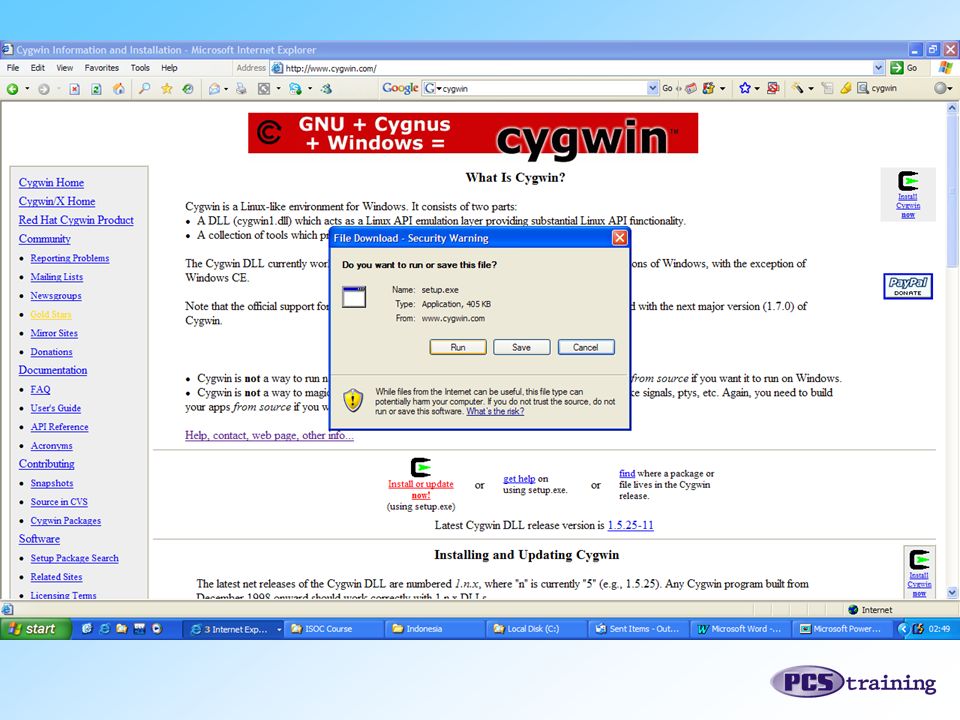Switch to Local Disk (C:) taskbar button

tap(537, 629)
